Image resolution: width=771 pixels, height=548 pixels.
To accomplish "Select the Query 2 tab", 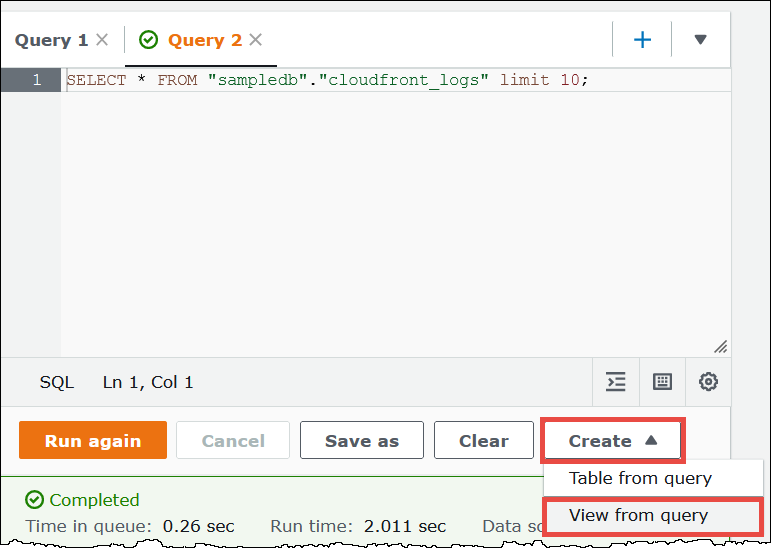I will click(204, 41).
